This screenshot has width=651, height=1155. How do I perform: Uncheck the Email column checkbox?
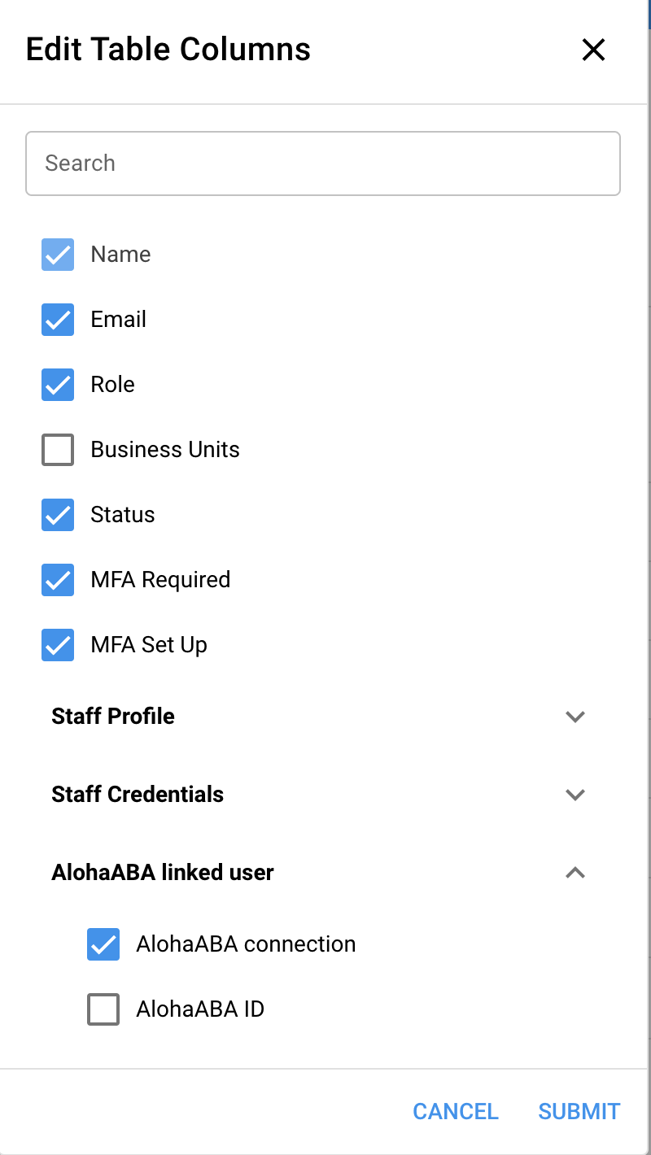58,319
